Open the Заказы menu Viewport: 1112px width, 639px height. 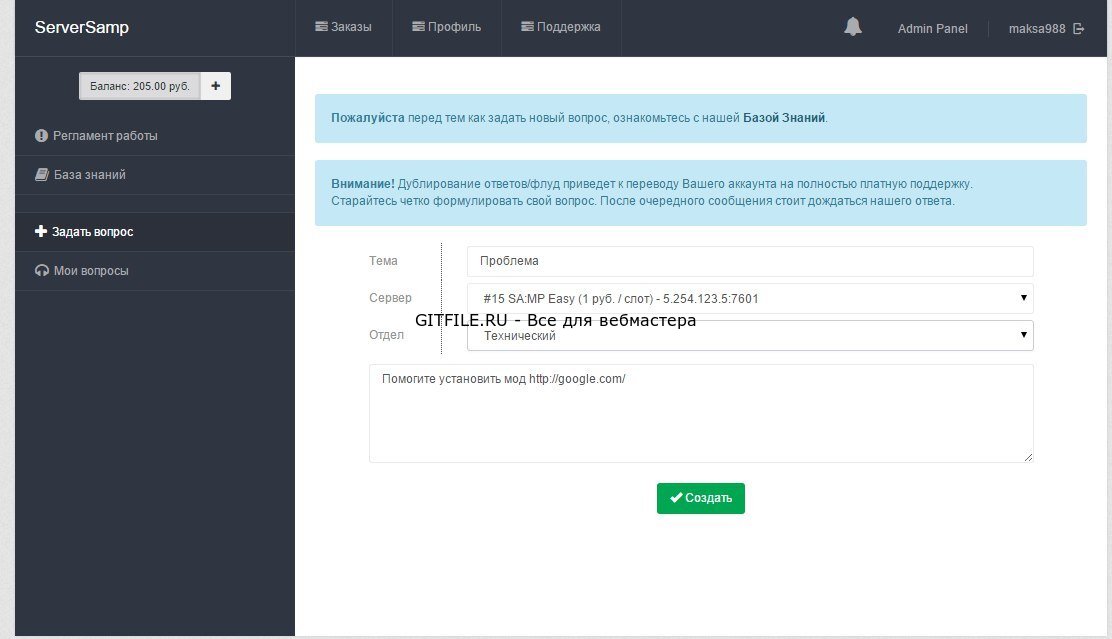coord(343,27)
